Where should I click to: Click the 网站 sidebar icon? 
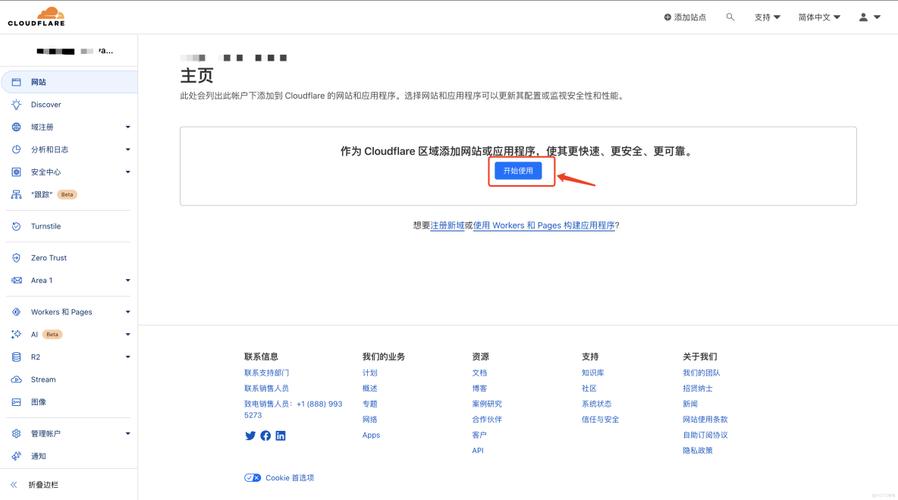point(17,82)
